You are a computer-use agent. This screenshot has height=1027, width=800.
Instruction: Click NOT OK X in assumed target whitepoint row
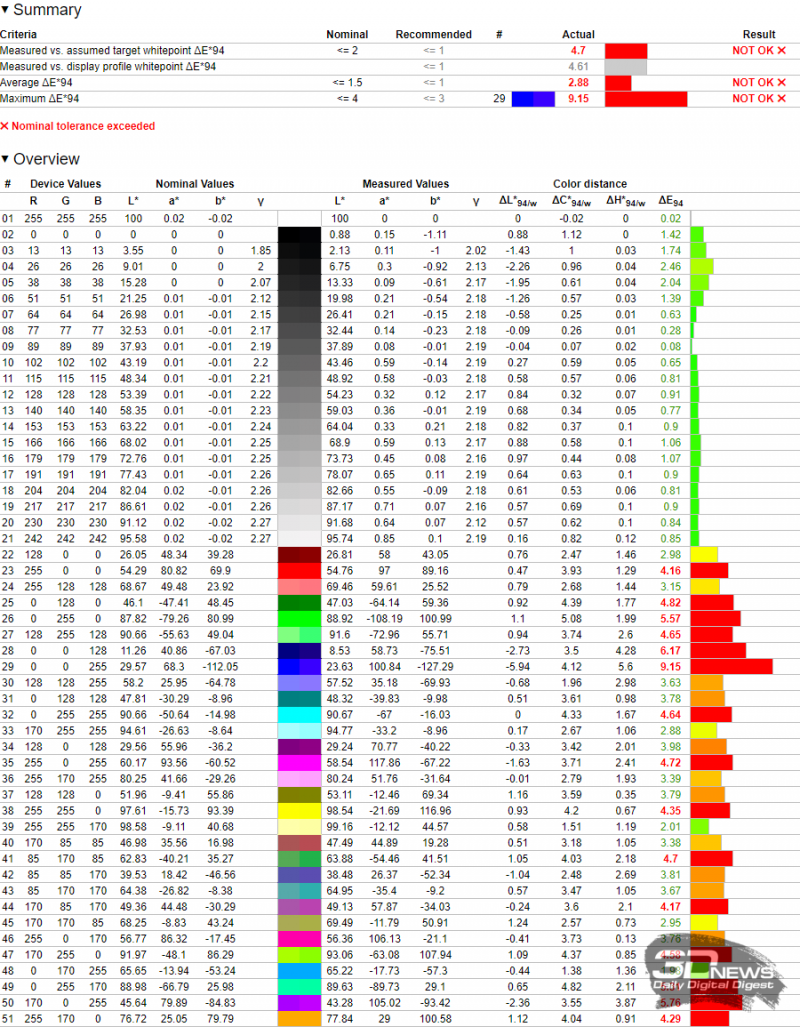(x=759, y=50)
